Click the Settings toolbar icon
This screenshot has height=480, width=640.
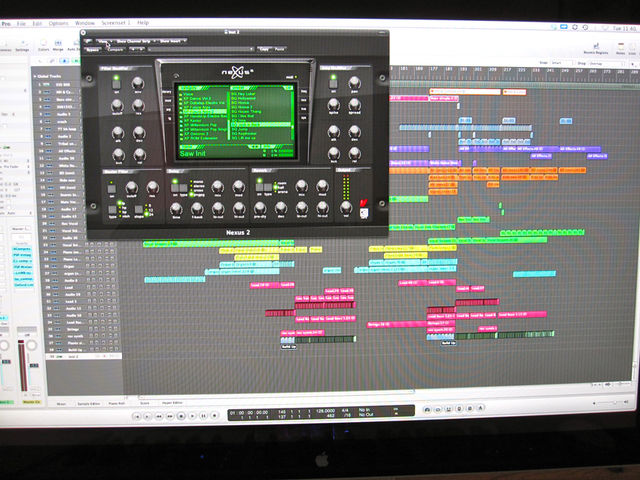(x=22, y=46)
